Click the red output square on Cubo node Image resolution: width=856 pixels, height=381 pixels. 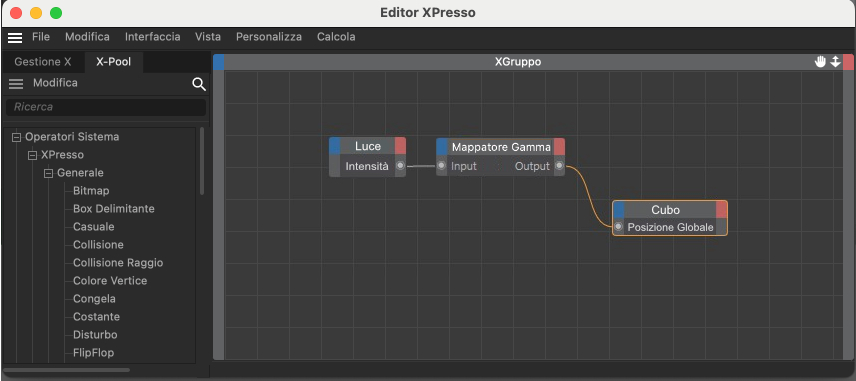(x=722, y=210)
